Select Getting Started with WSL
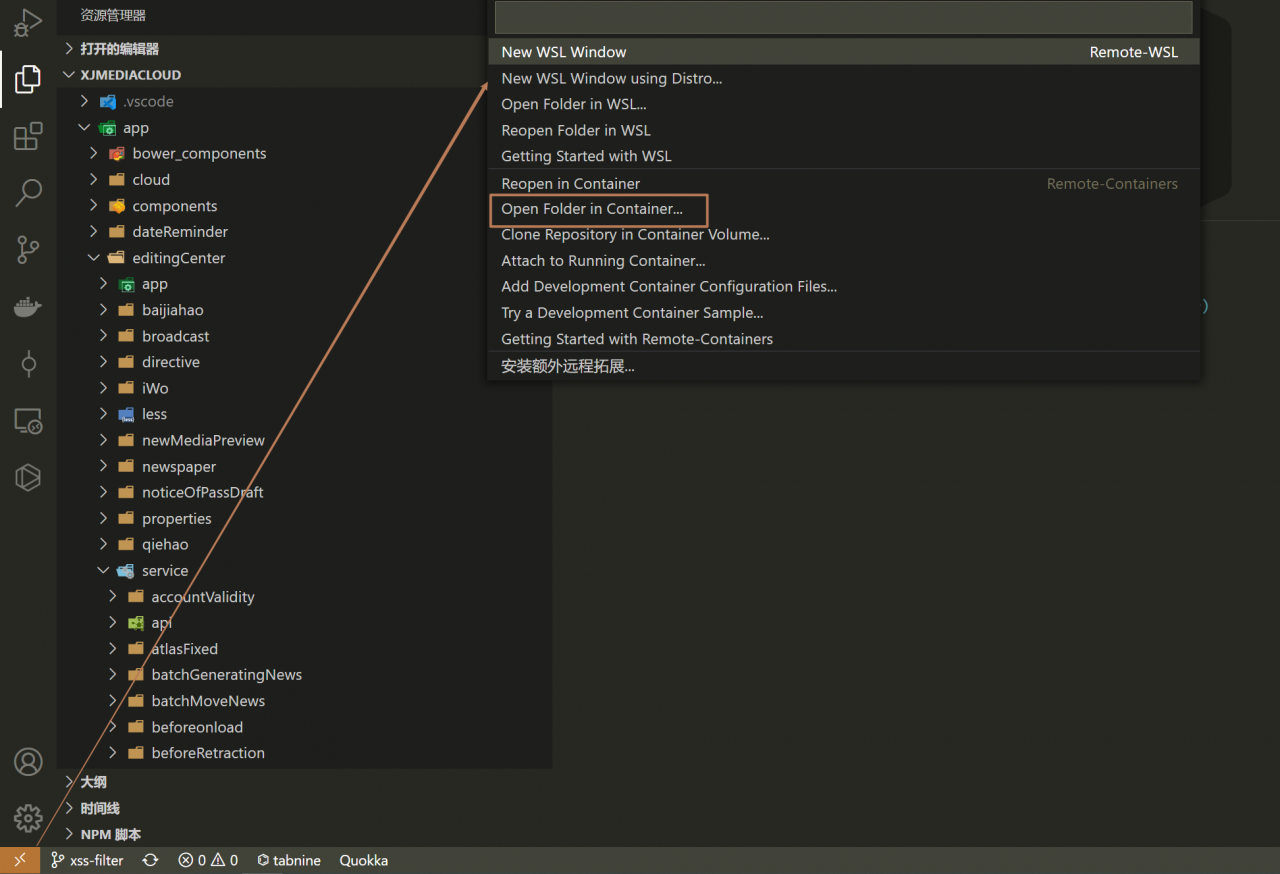The width and height of the screenshot is (1280, 874). click(844, 156)
